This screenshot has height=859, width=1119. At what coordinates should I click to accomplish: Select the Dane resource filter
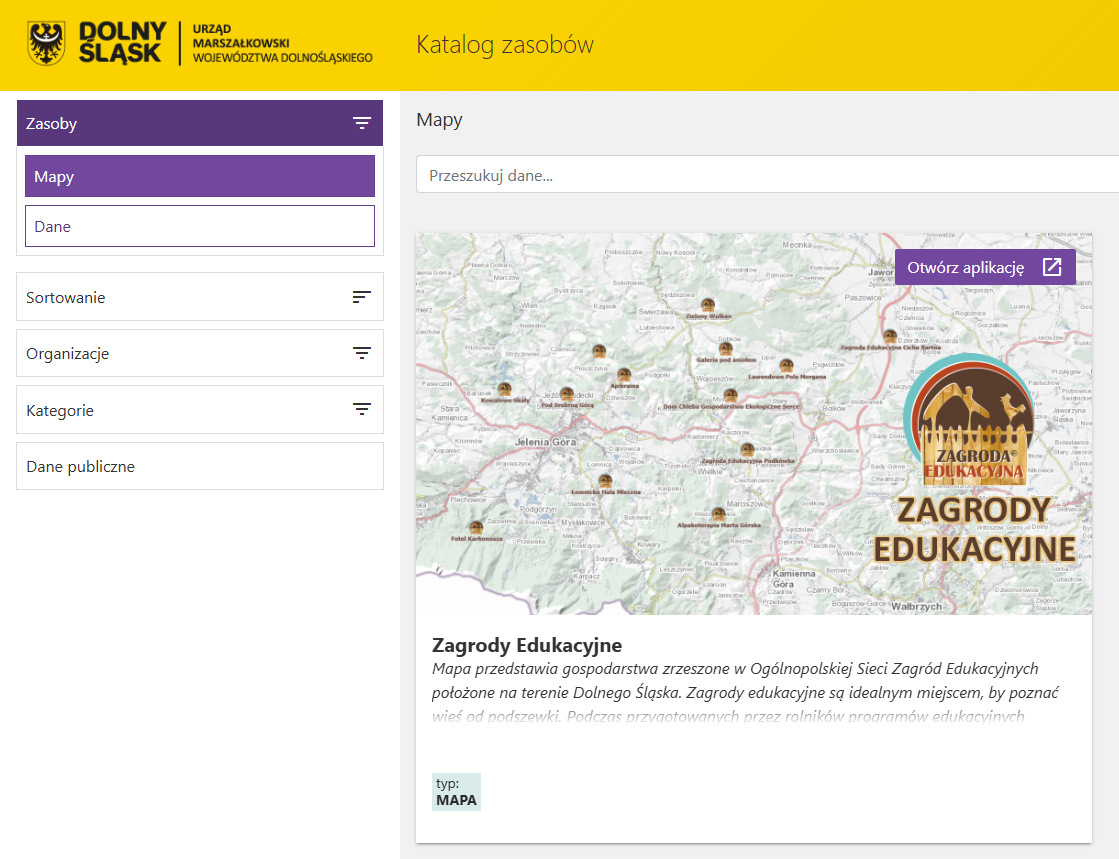(x=200, y=226)
